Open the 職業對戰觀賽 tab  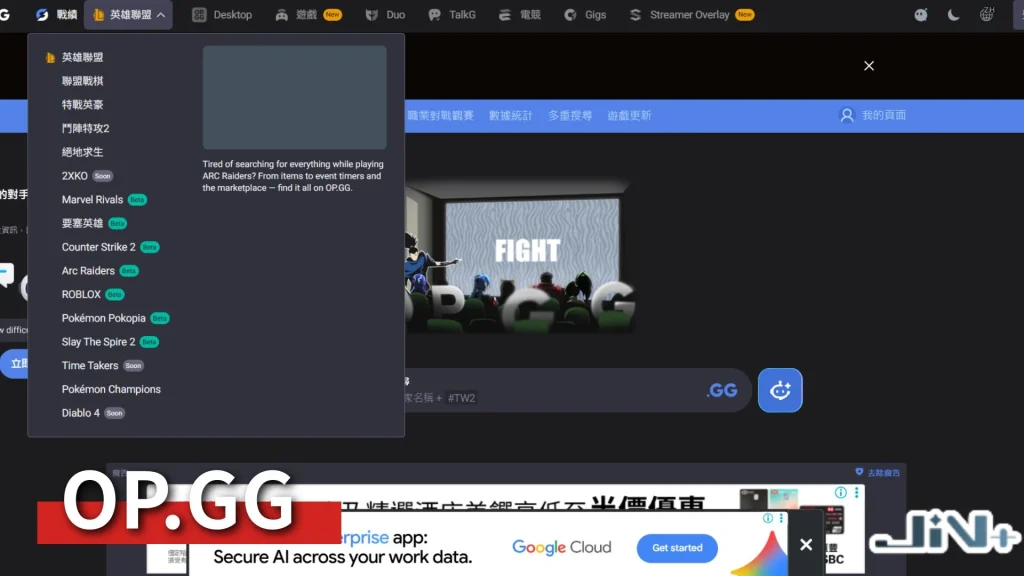[440, 116]
